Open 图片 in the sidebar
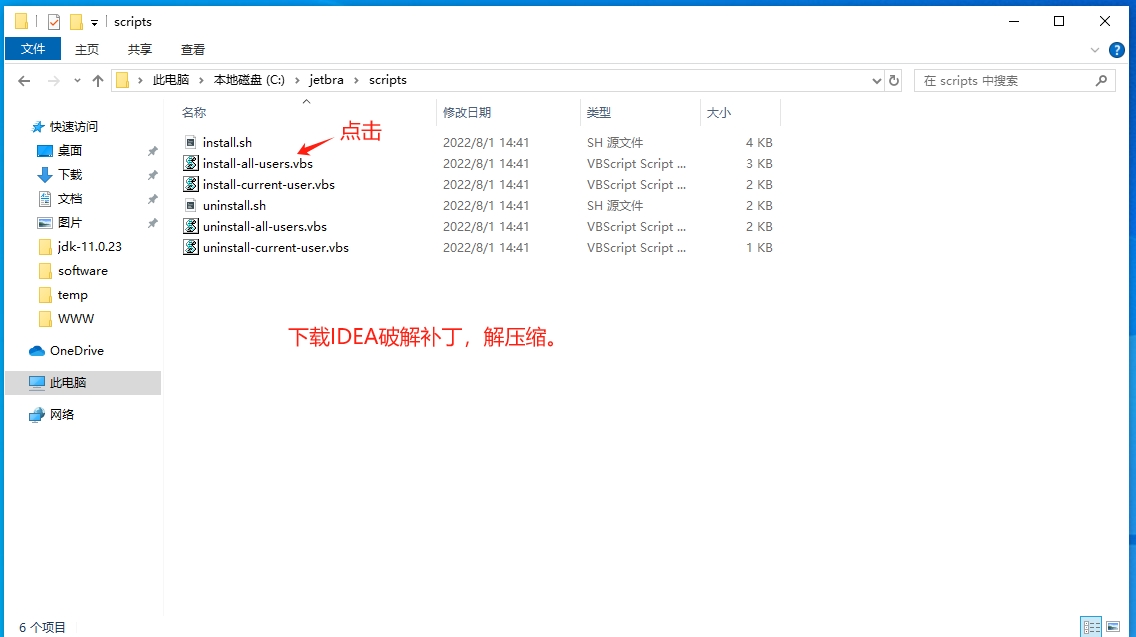The width and height of the screenshot is (1136, 637). pos(70,222)
